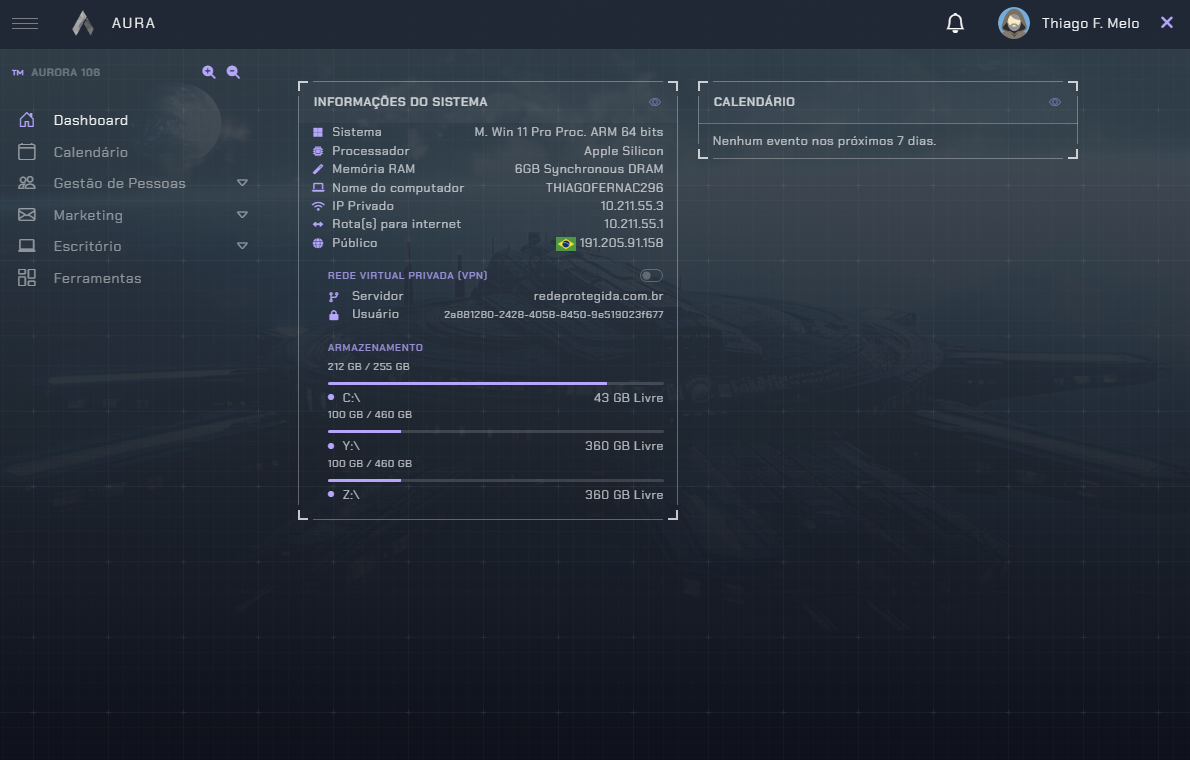
Task: Hide the Informações do Sistema panel
Action: 655,102
